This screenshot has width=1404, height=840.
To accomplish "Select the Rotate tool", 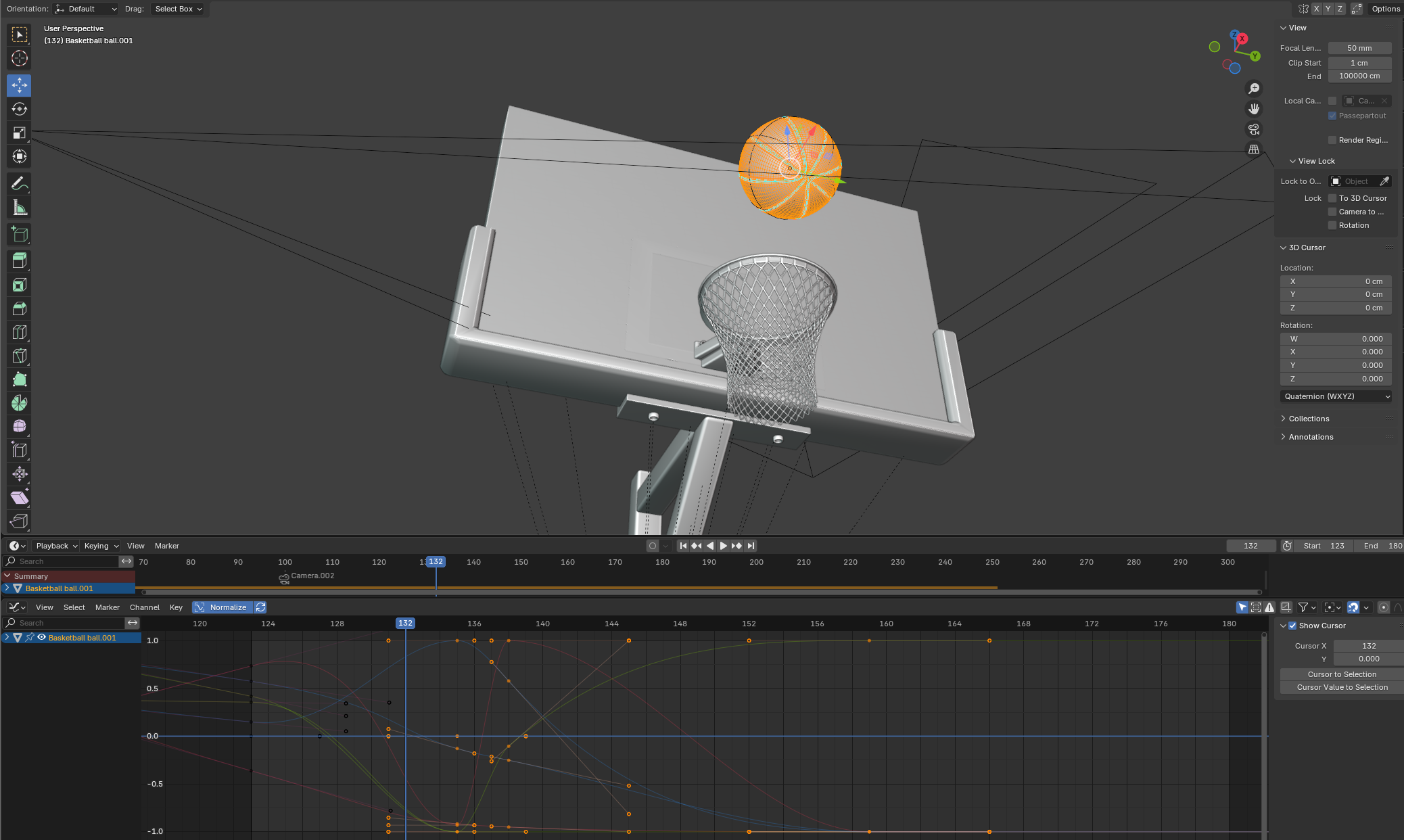I will point(19,109).
